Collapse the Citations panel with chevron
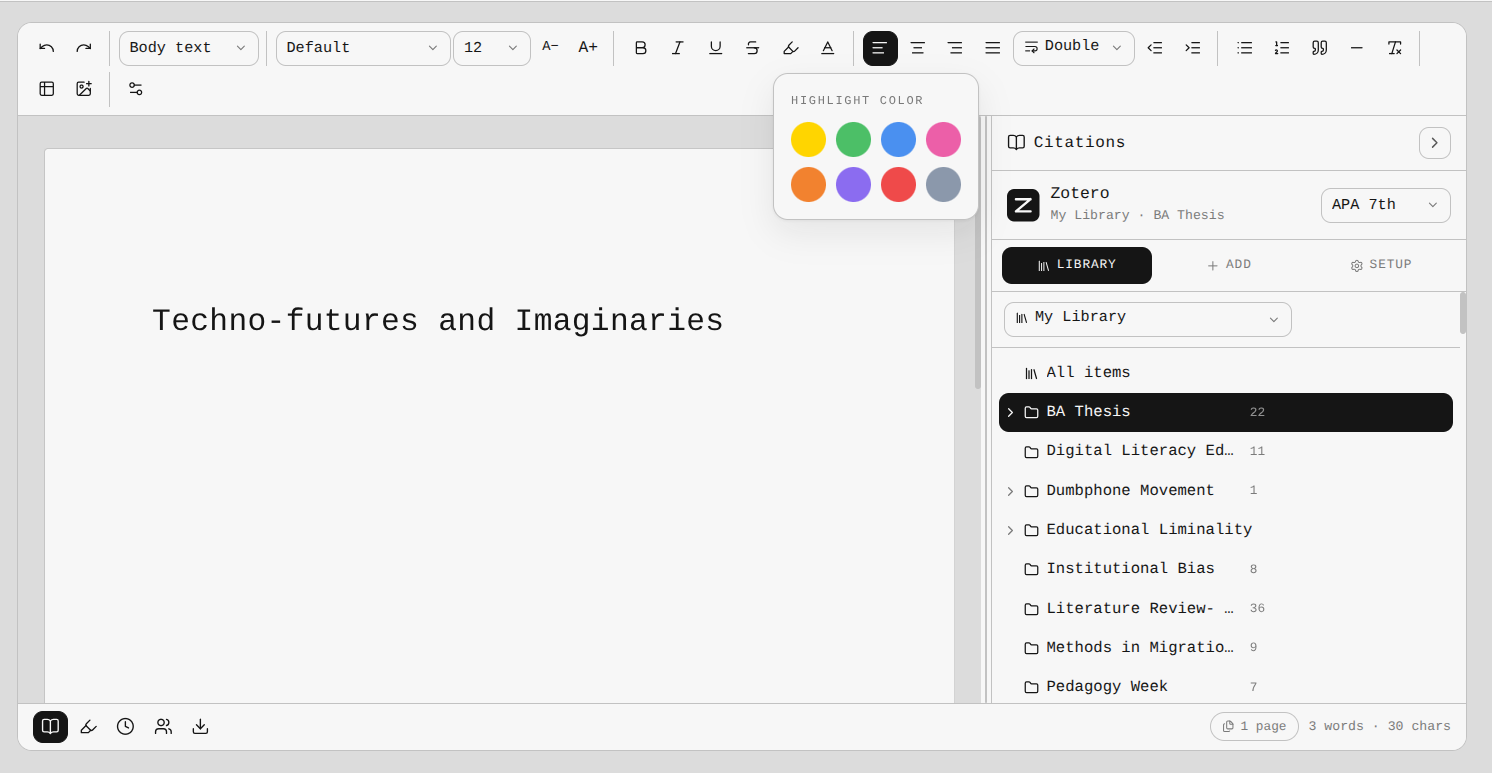 coord(1435,143)
